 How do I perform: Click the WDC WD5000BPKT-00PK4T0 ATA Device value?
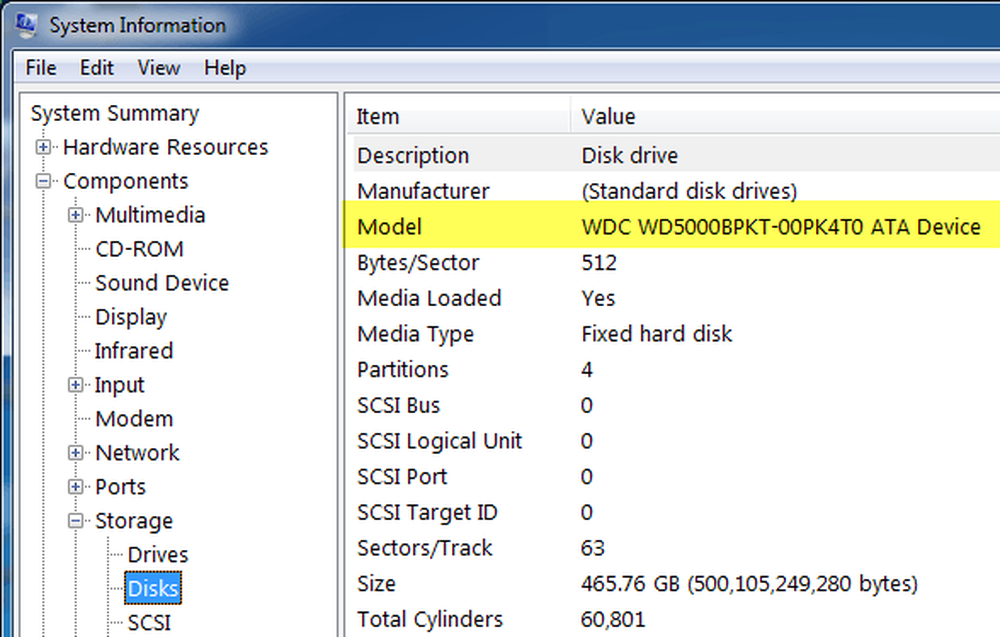(x=781, y=227)
